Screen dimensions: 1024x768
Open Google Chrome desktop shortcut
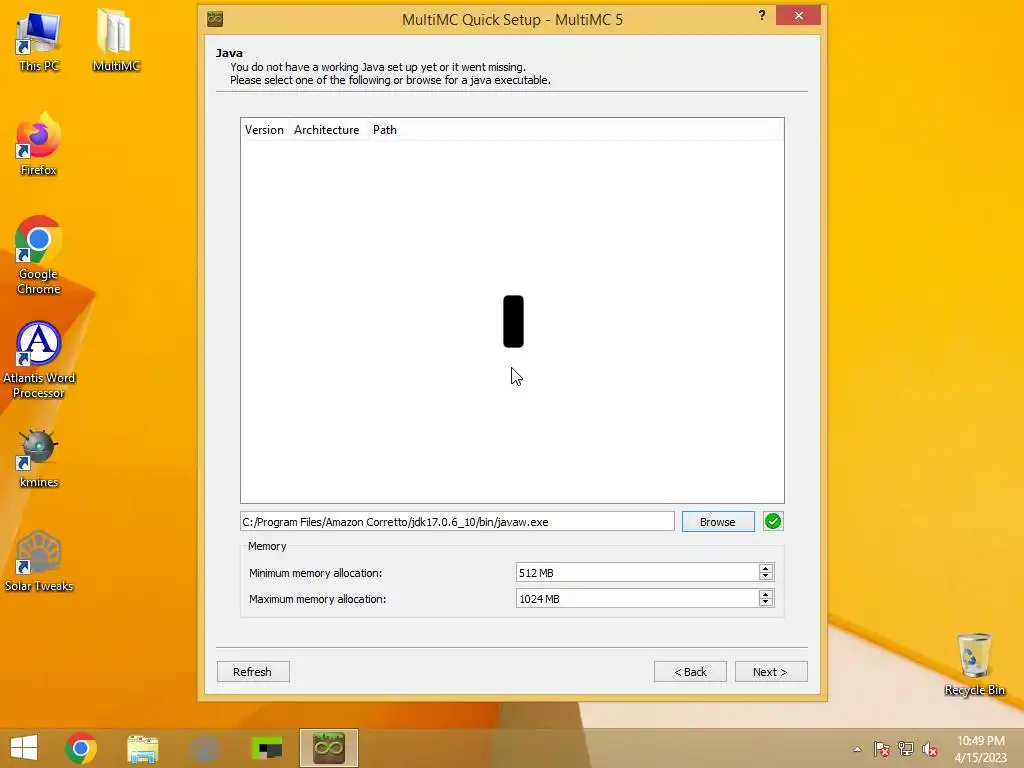click(x=39, y=255)
